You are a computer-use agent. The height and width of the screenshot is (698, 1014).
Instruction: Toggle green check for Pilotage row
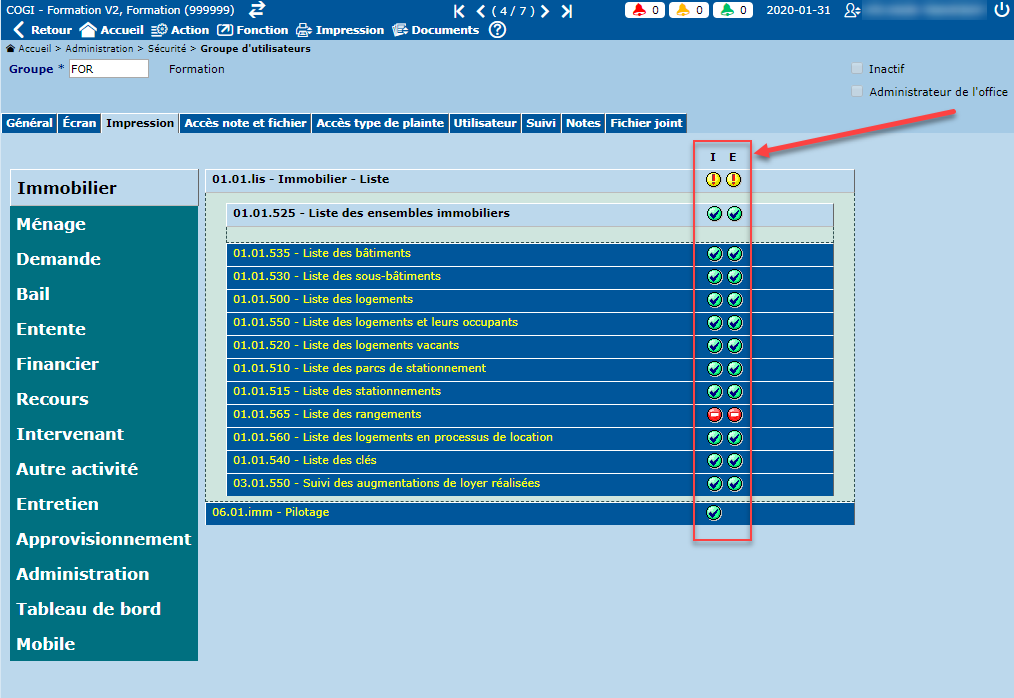tap(714, 513)
